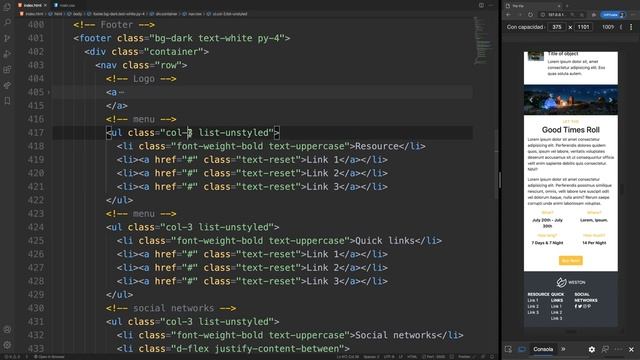The width and height of the screenshot is (640, 360).
Task: Click the blue profile button in browser toolbar
Action: (x=613, y=15)
